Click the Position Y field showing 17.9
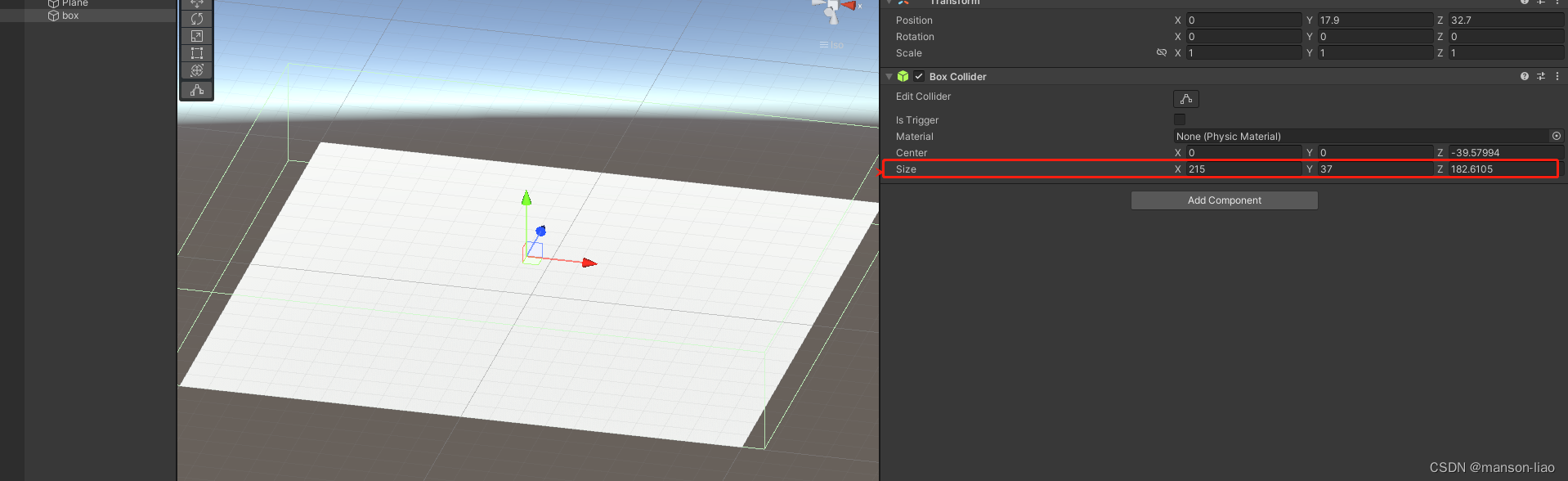 tap(1375, 20)
